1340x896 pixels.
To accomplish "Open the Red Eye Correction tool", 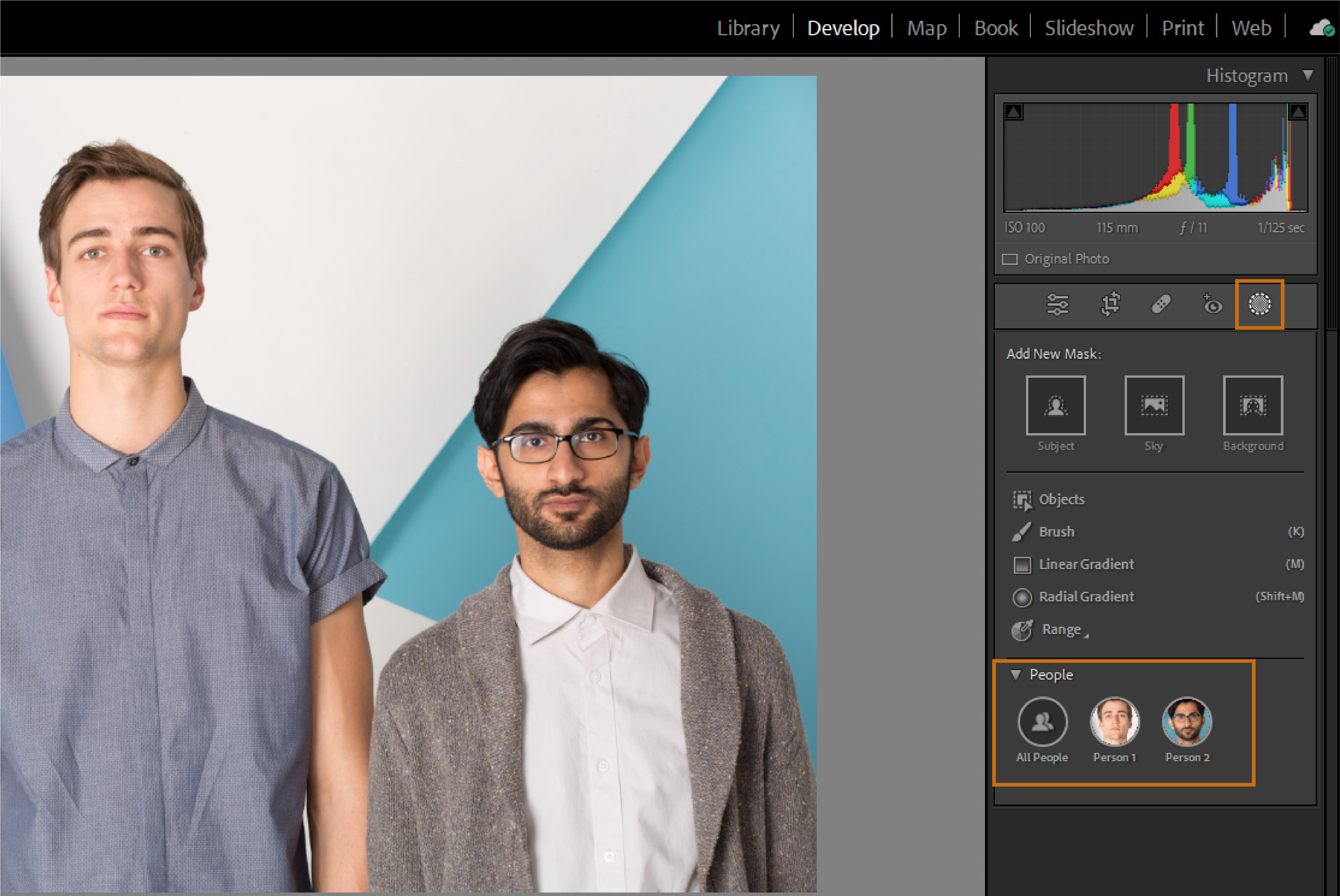I will pos(1212,305).
